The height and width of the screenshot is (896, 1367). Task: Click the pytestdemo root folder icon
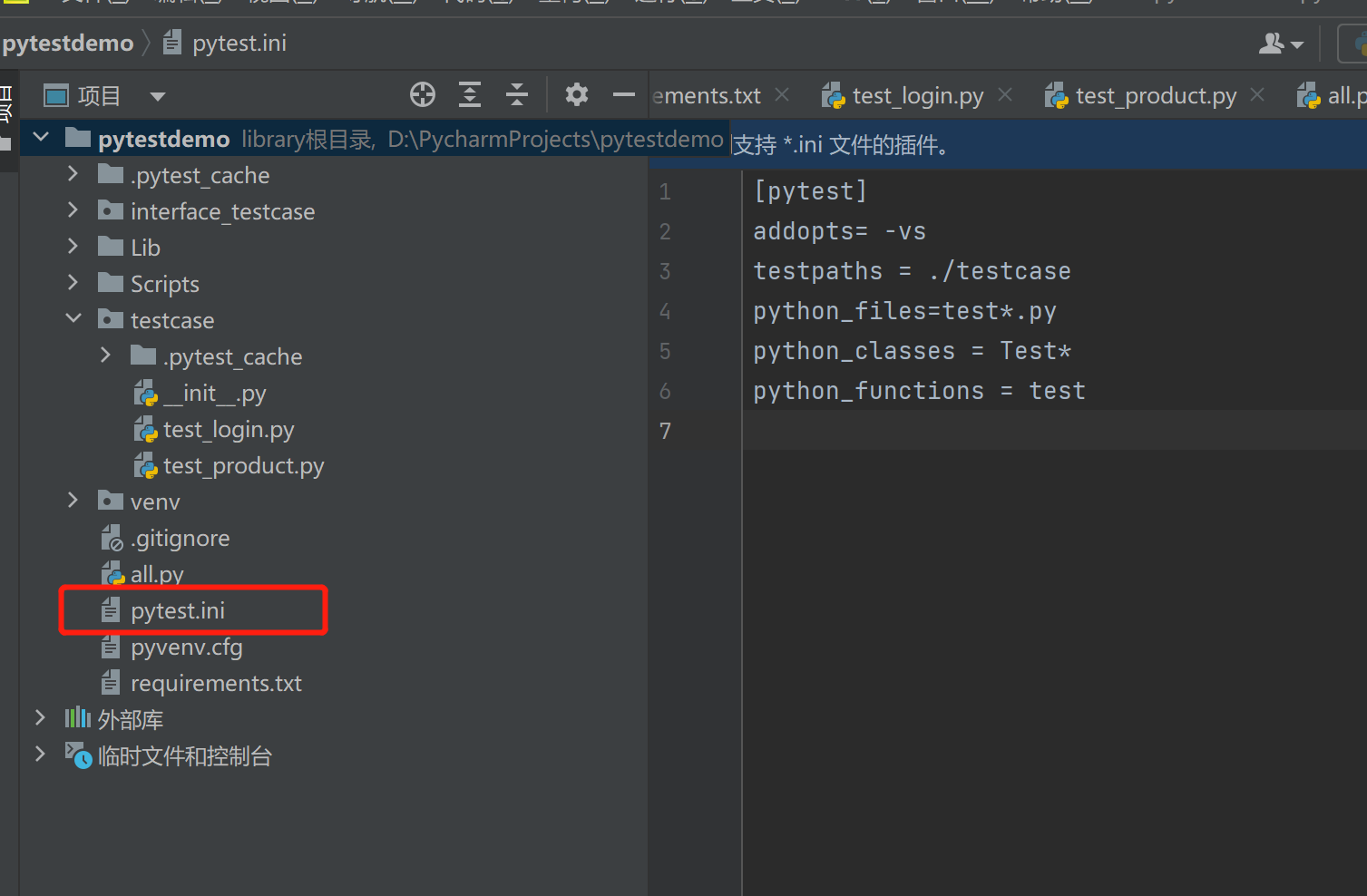click(78, 138)
